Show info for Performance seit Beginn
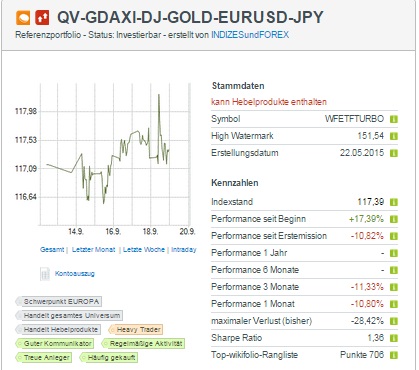This screenshot has width=419, height=370. pos(394,219)
